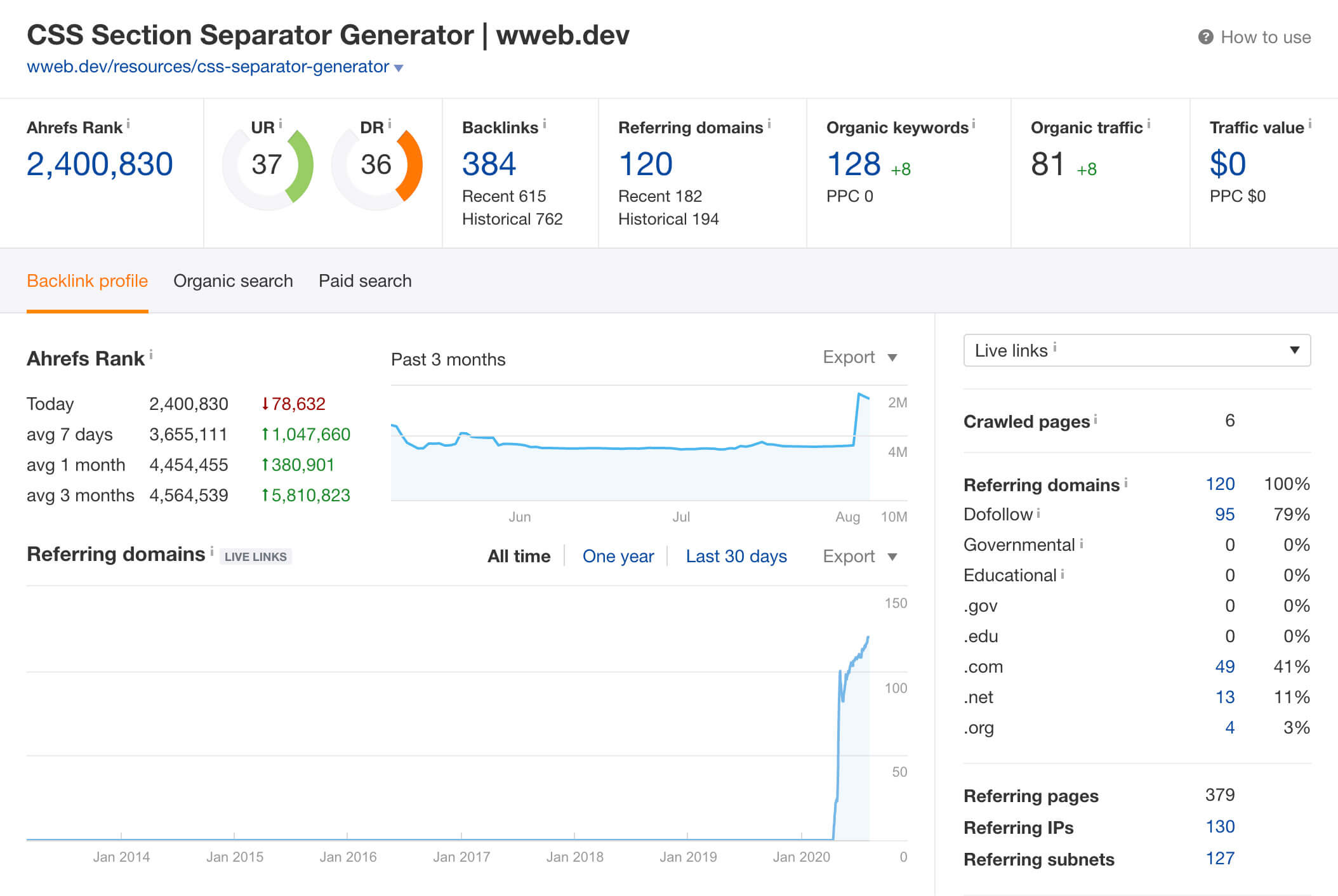Screen dimensions: 1338x896
Task: Open .org domains count 4
Action: 1229,728
